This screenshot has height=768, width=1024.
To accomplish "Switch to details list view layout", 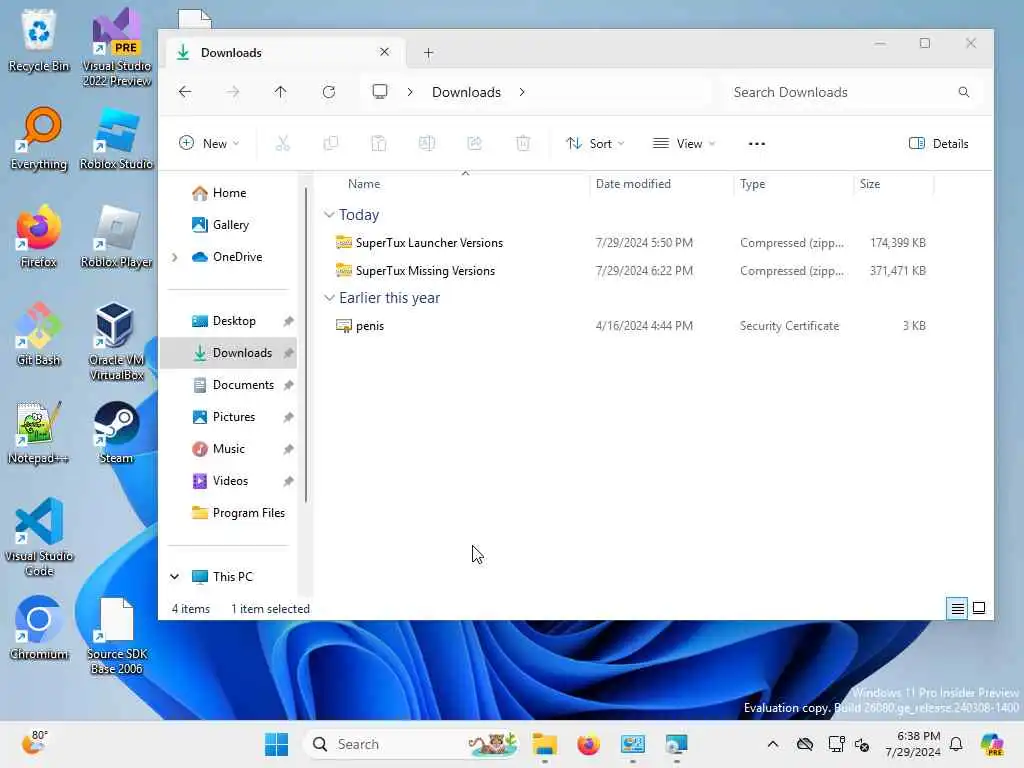I will pyautogui.click(x=957, y=609).
